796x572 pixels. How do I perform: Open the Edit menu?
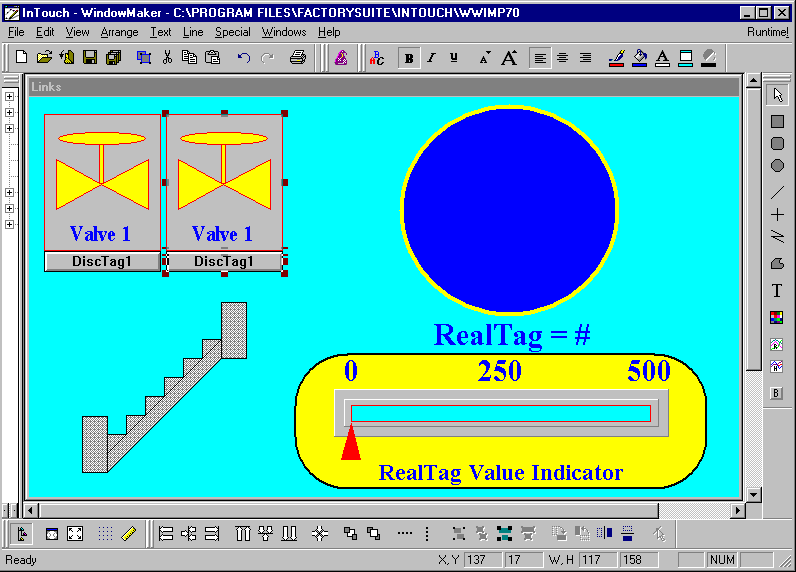[45, 32]
